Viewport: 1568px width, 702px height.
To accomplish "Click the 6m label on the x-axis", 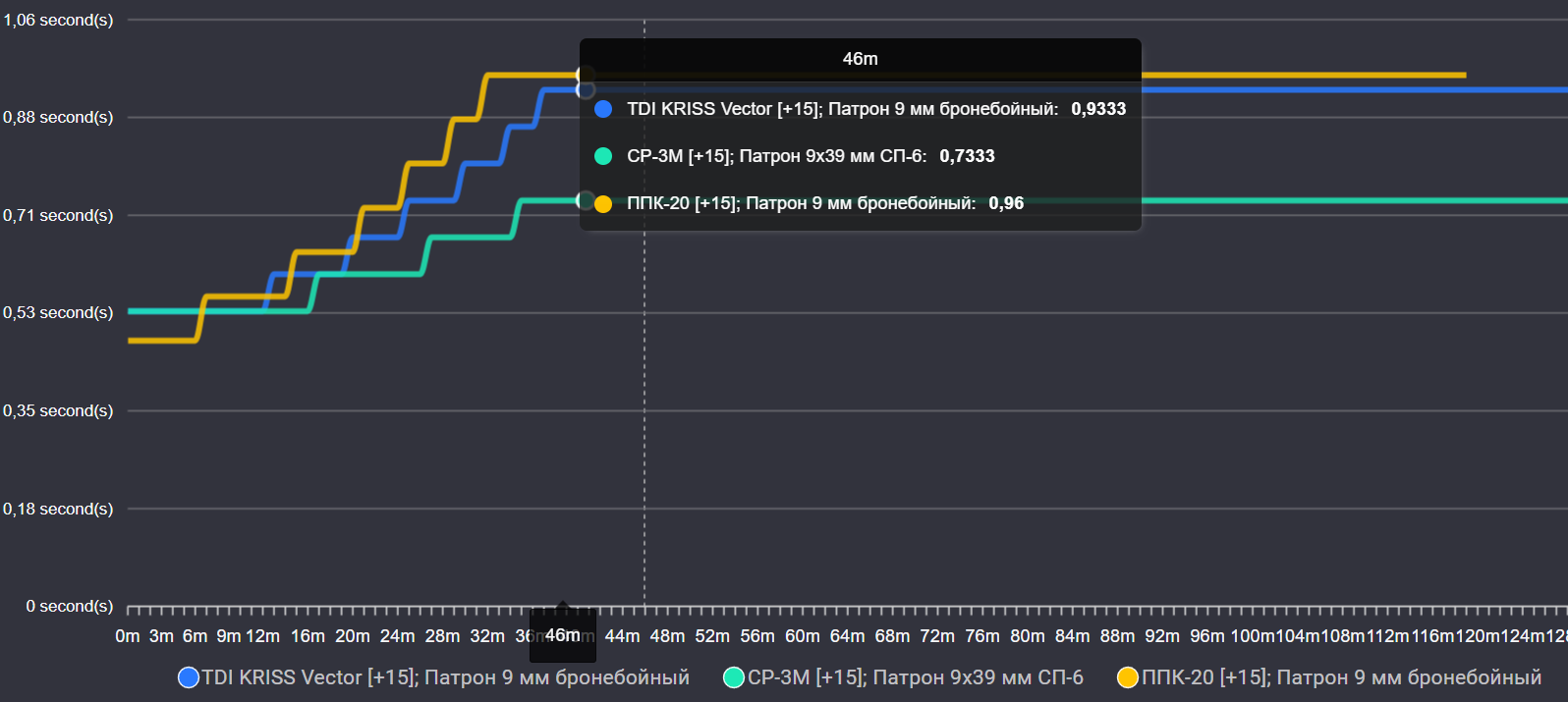I will coord(196,636).
